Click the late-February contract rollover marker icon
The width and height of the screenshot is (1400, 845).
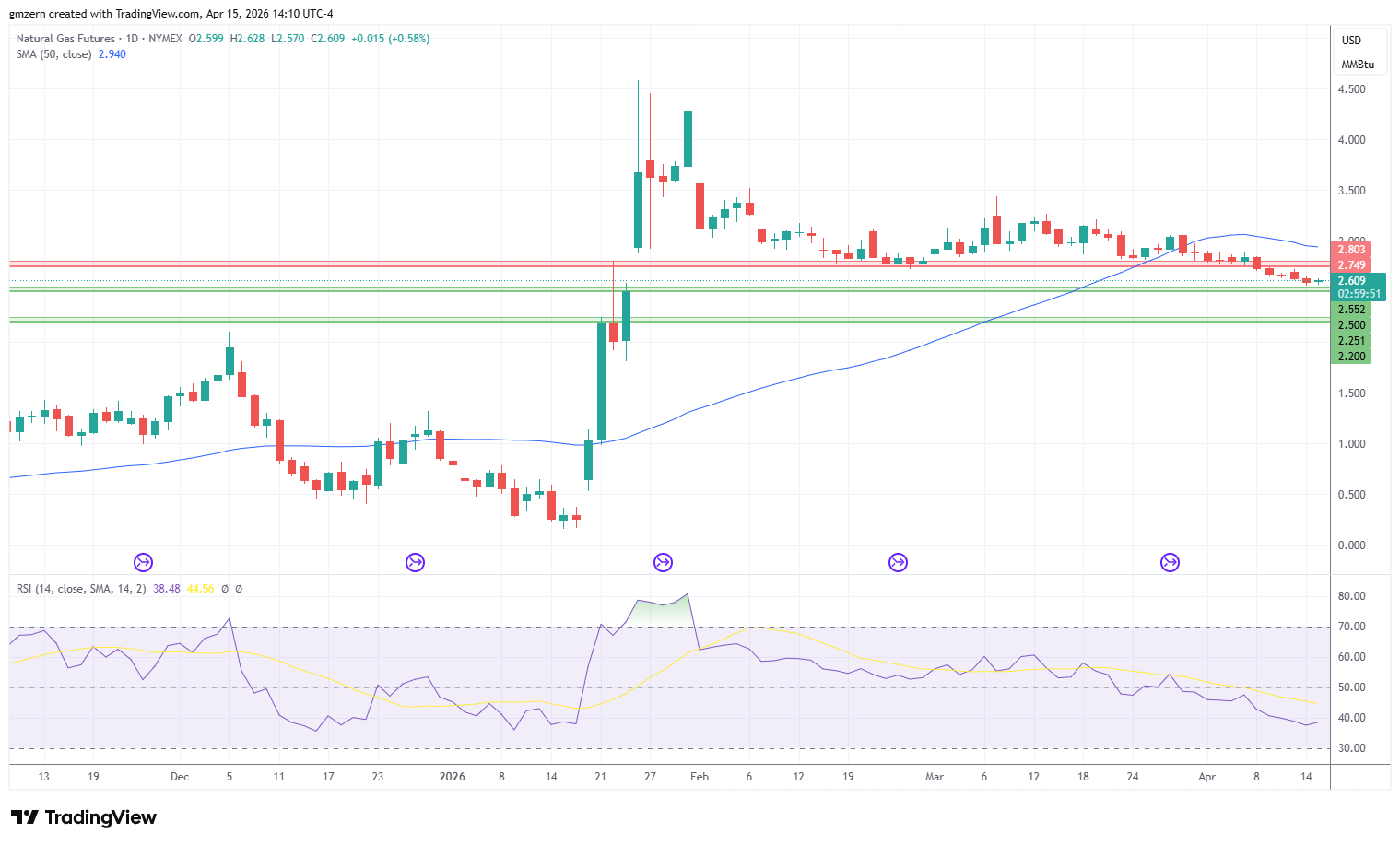click(898, 562)
